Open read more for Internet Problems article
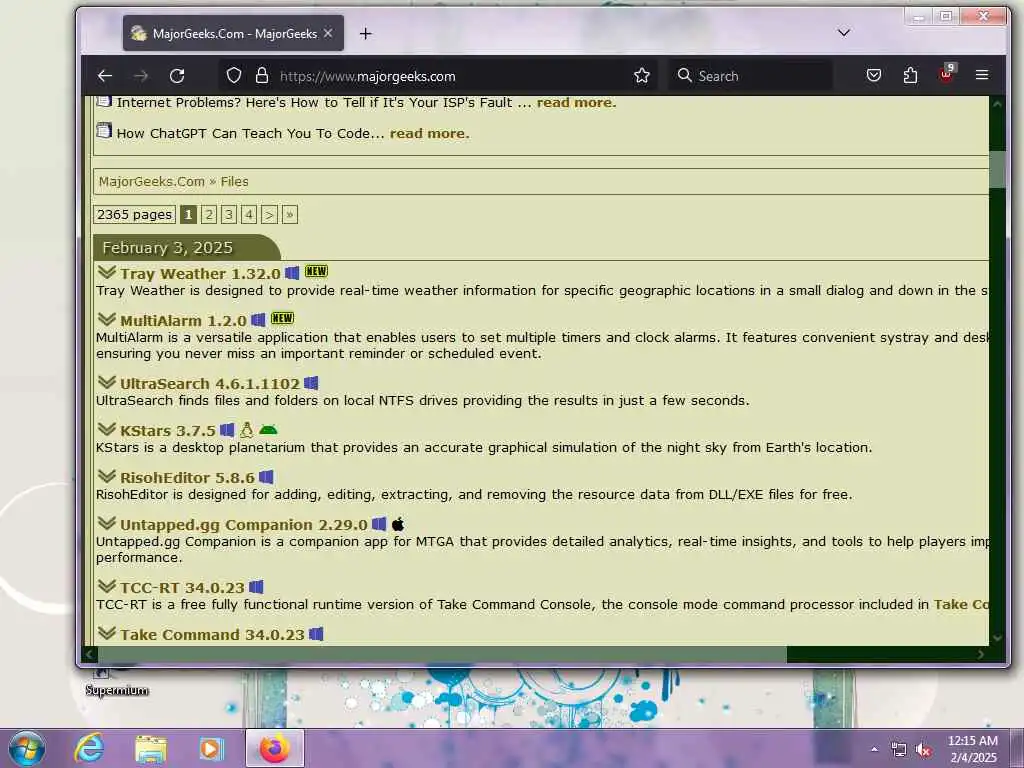 (576, 103)
